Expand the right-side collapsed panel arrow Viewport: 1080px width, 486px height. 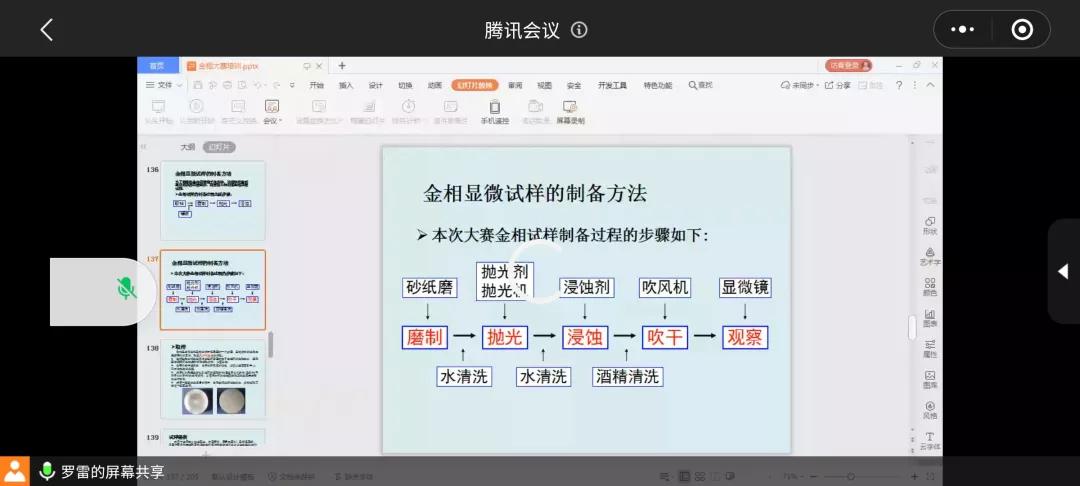click(1063, 272)
